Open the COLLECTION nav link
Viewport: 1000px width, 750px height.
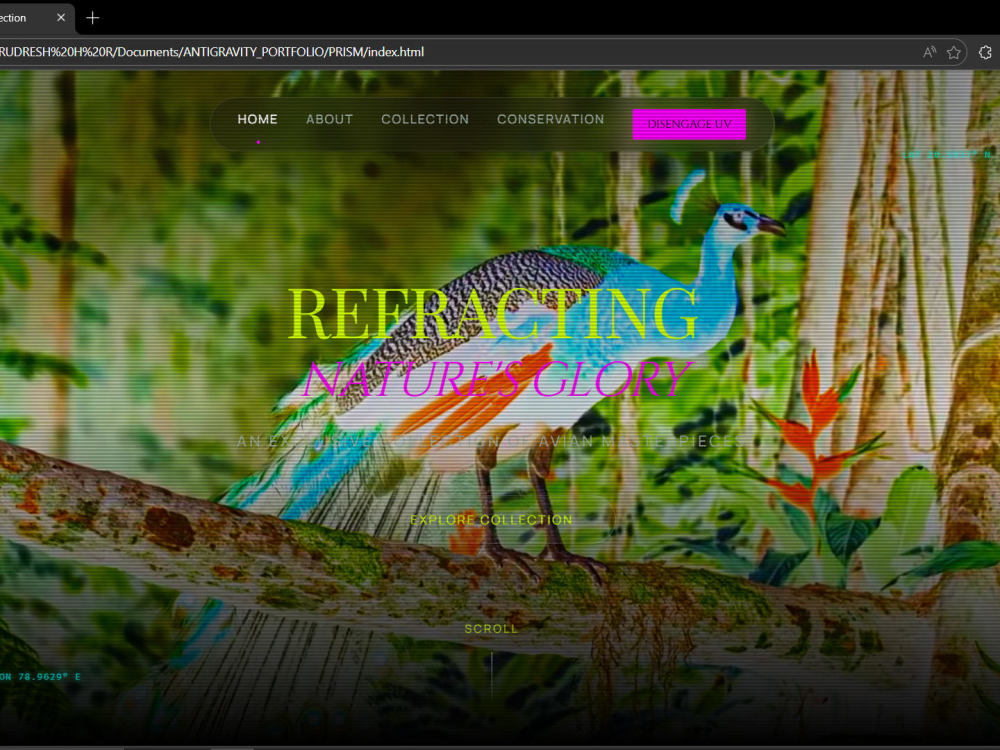425,119
